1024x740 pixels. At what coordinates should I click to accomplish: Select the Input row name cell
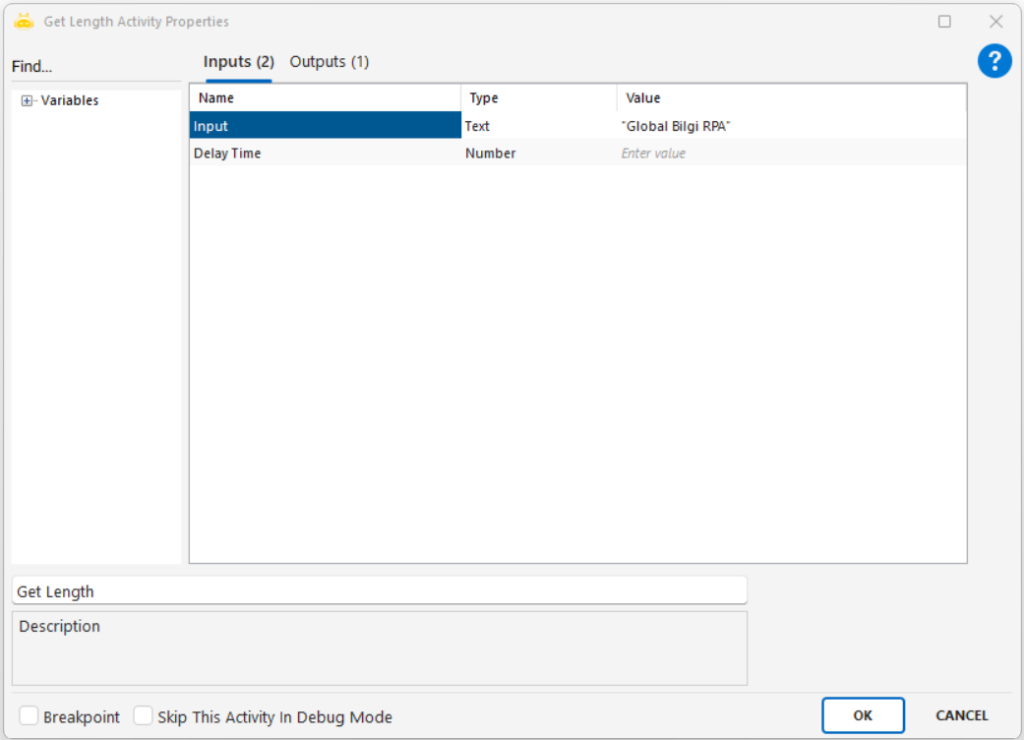[x=324, y=126]
